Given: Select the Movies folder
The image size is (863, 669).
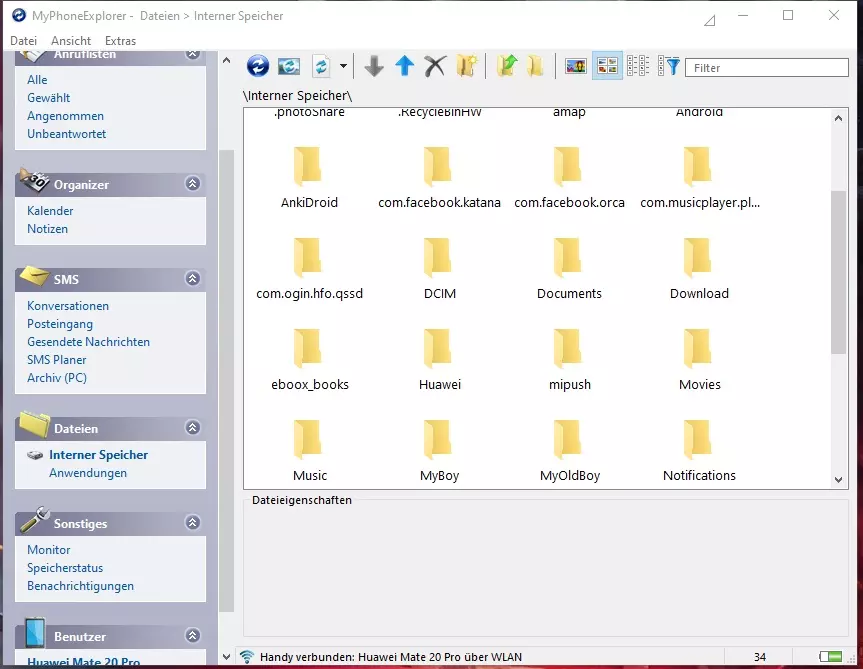Looking at the screenshot, I should coord(700,360).
